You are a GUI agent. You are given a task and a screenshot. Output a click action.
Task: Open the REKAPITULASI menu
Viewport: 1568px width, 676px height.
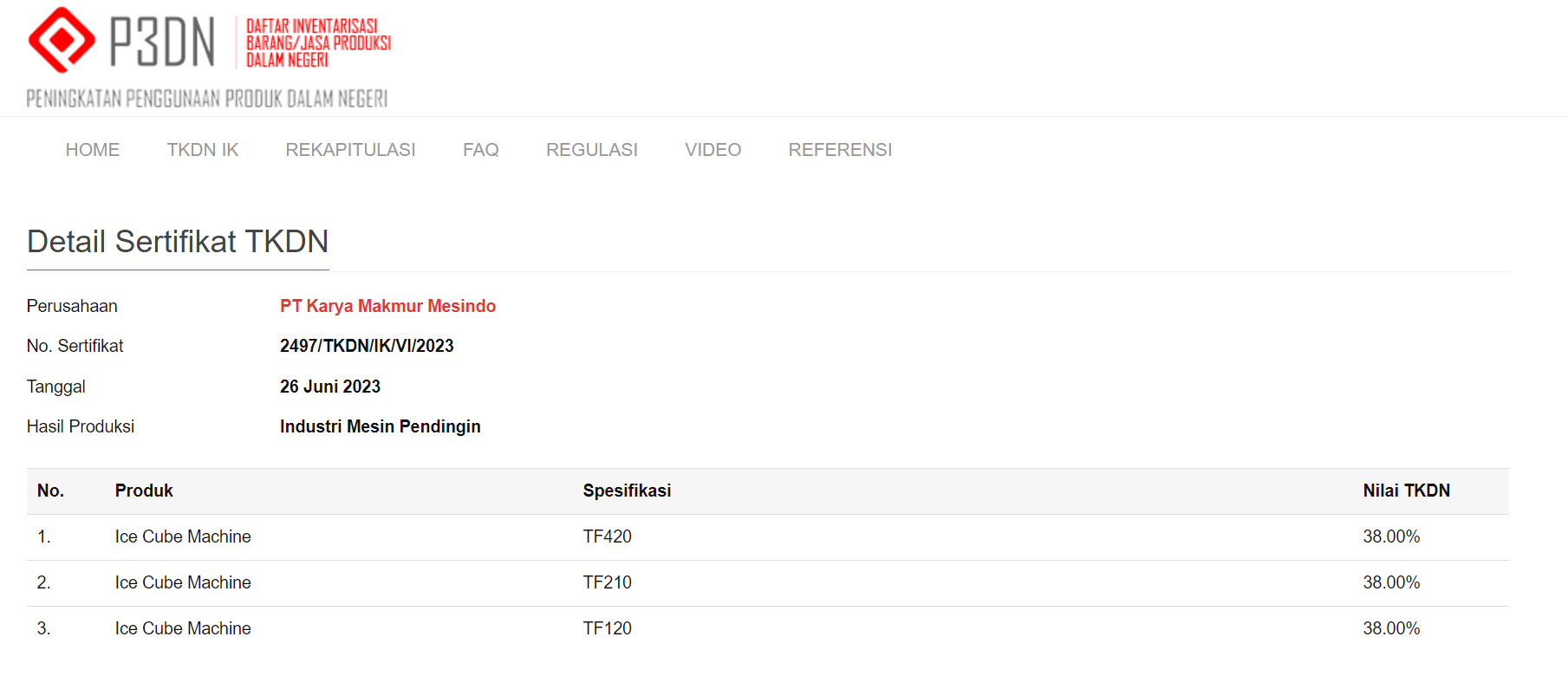350,150
